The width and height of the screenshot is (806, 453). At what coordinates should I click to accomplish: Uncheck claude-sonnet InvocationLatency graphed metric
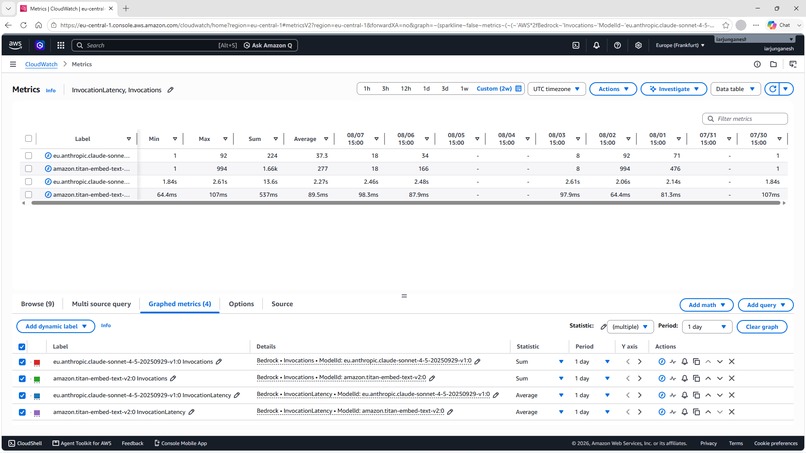click(x=22, y=395)
